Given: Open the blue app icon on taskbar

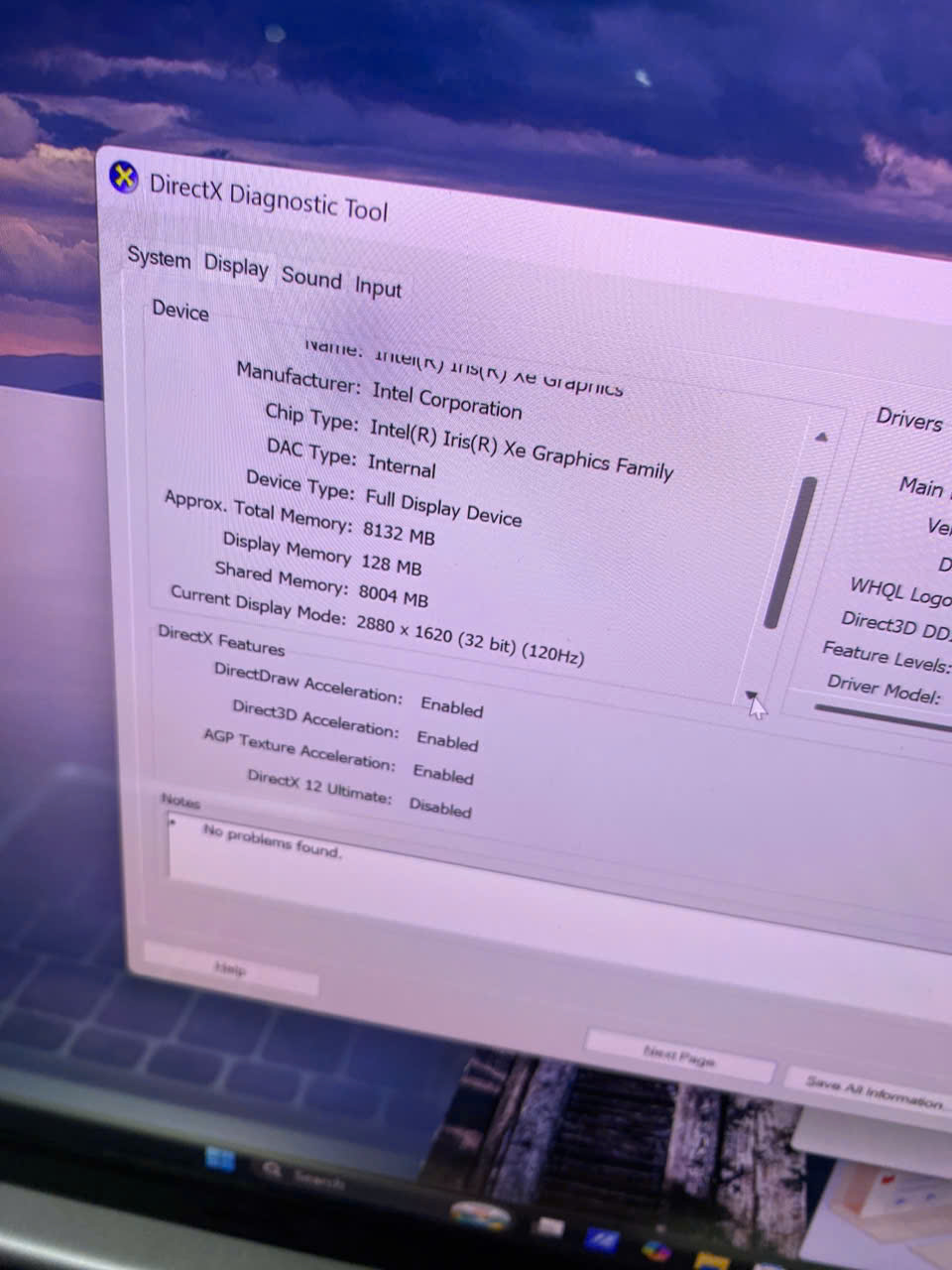Looking at the screenshot, I should coord(599,1240).
